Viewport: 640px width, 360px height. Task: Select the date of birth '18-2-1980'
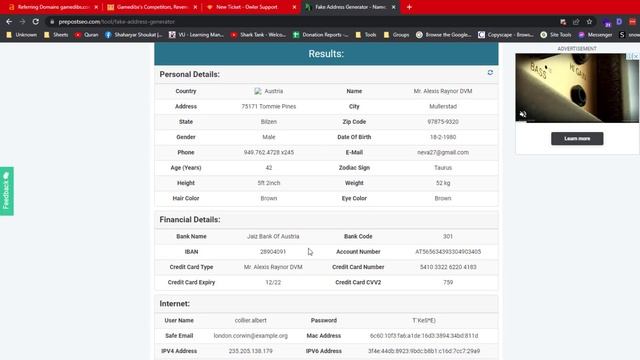(x=443, y=137)
